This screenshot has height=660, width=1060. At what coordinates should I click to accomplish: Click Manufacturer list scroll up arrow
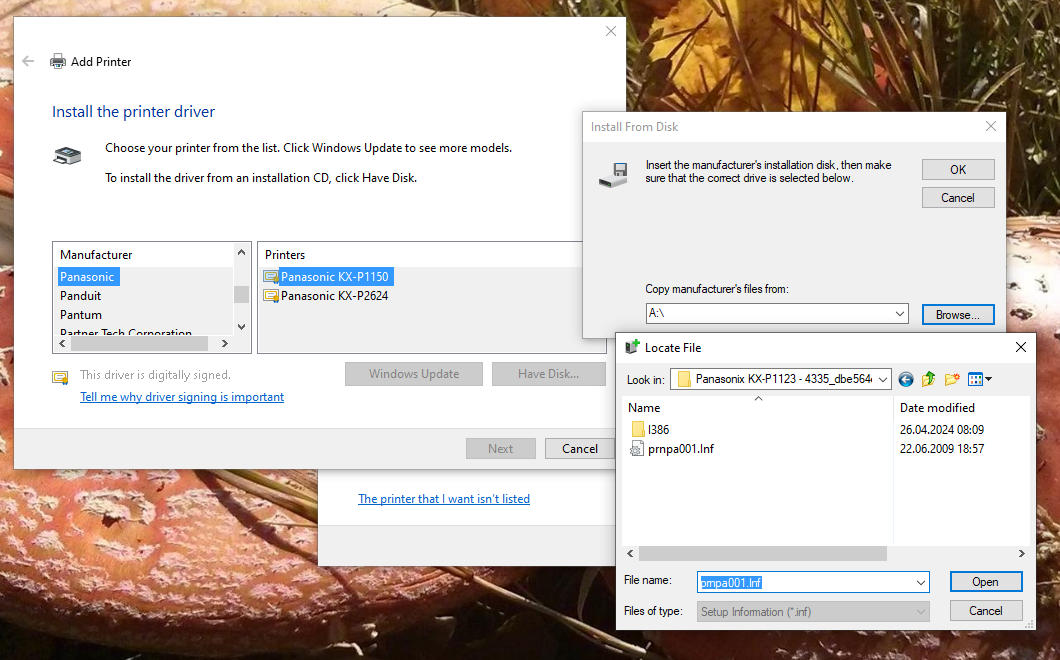pos(241,252)
